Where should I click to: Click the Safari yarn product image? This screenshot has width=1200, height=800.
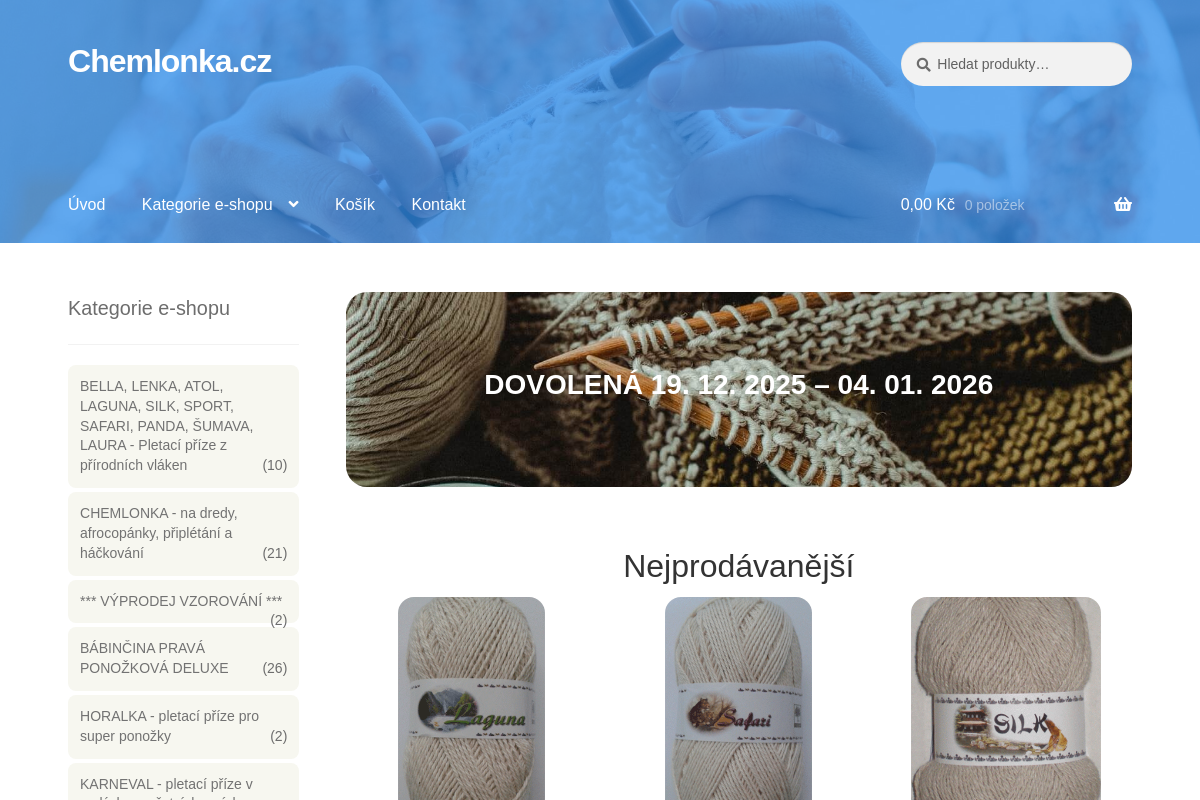[x=738, y=698]
